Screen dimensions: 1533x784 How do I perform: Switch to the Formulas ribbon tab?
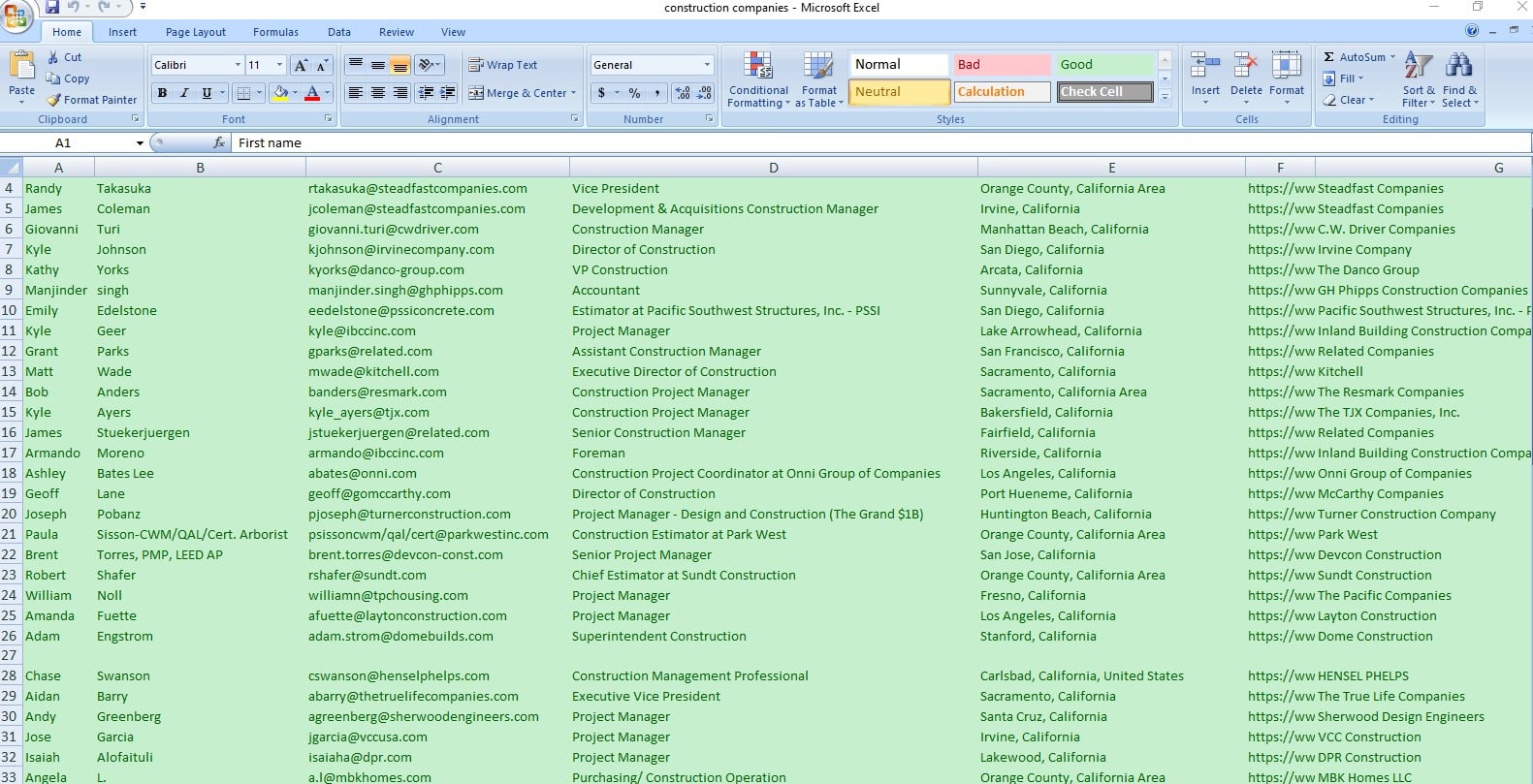pos(275,32)
